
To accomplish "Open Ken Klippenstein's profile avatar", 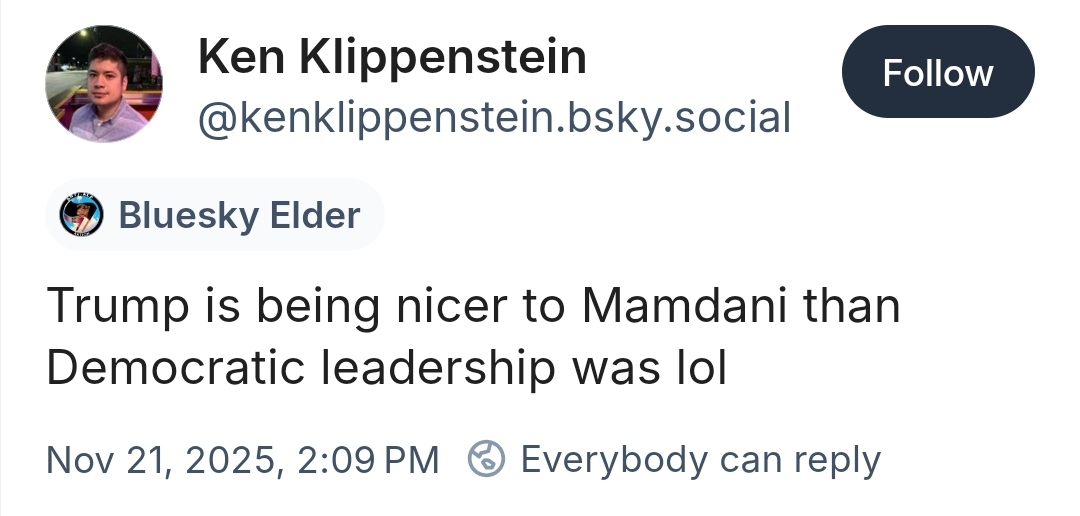I will click(104, 84).
